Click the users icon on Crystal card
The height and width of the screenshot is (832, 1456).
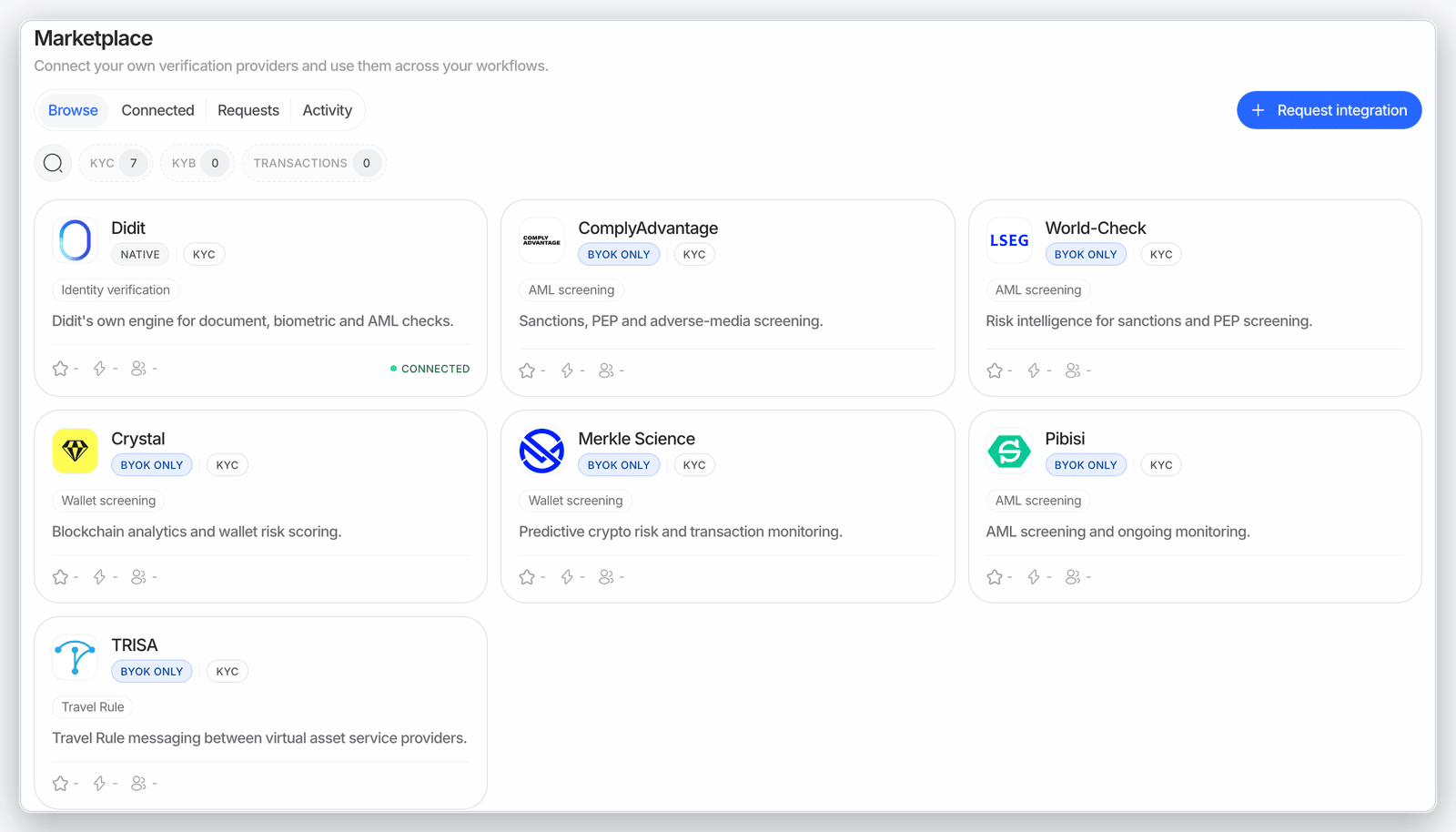coord(138,577)
